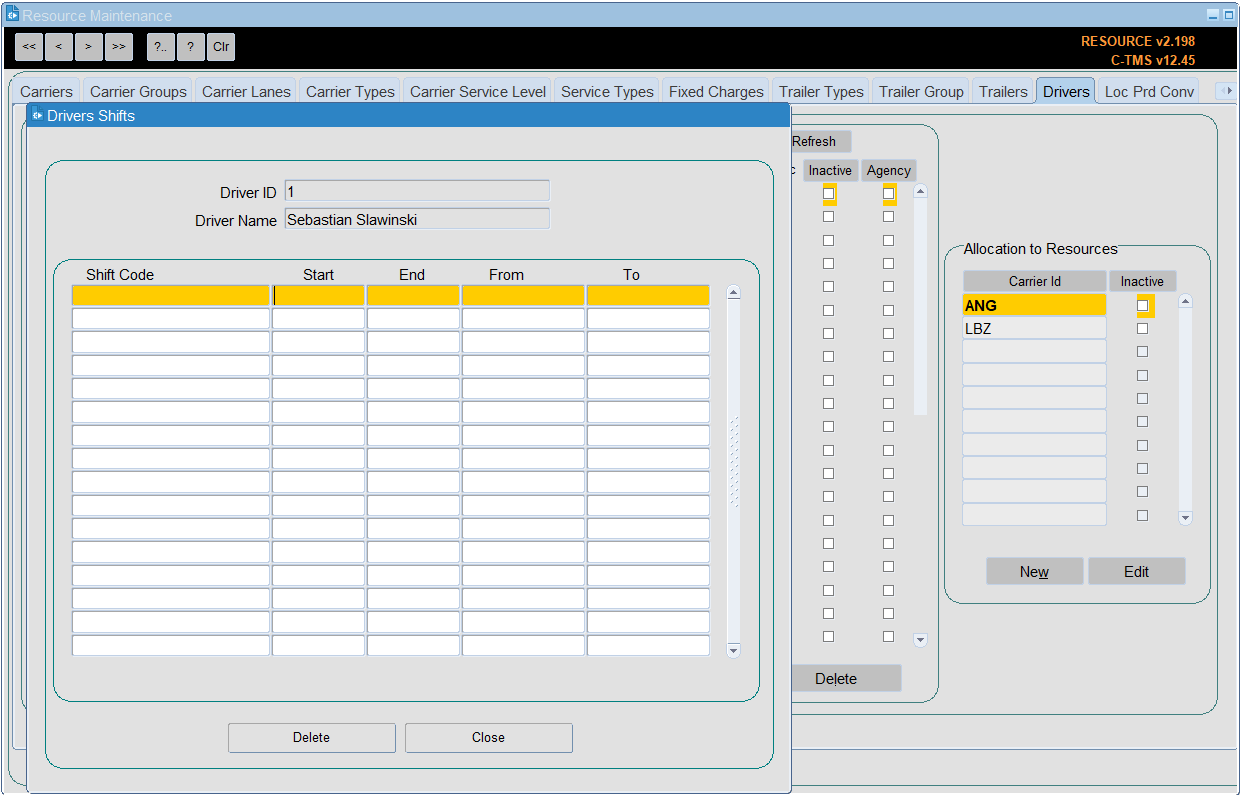This screenshot has height=795, width=1240.
Task: Click the previous record < button
Action: click(x=59, y=47)
